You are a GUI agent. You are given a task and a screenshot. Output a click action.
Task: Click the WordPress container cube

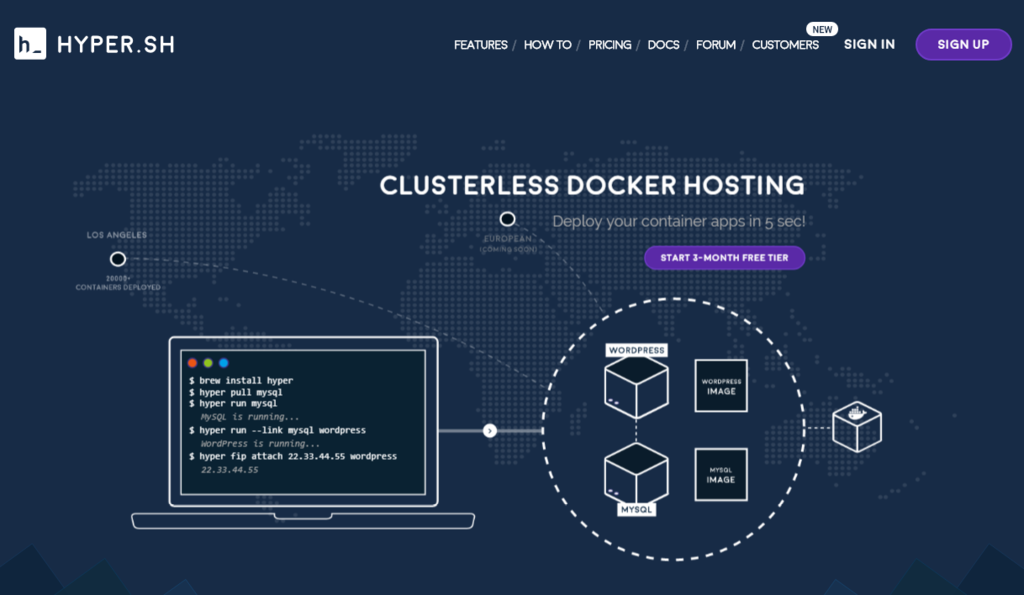(x=636, y=388)
